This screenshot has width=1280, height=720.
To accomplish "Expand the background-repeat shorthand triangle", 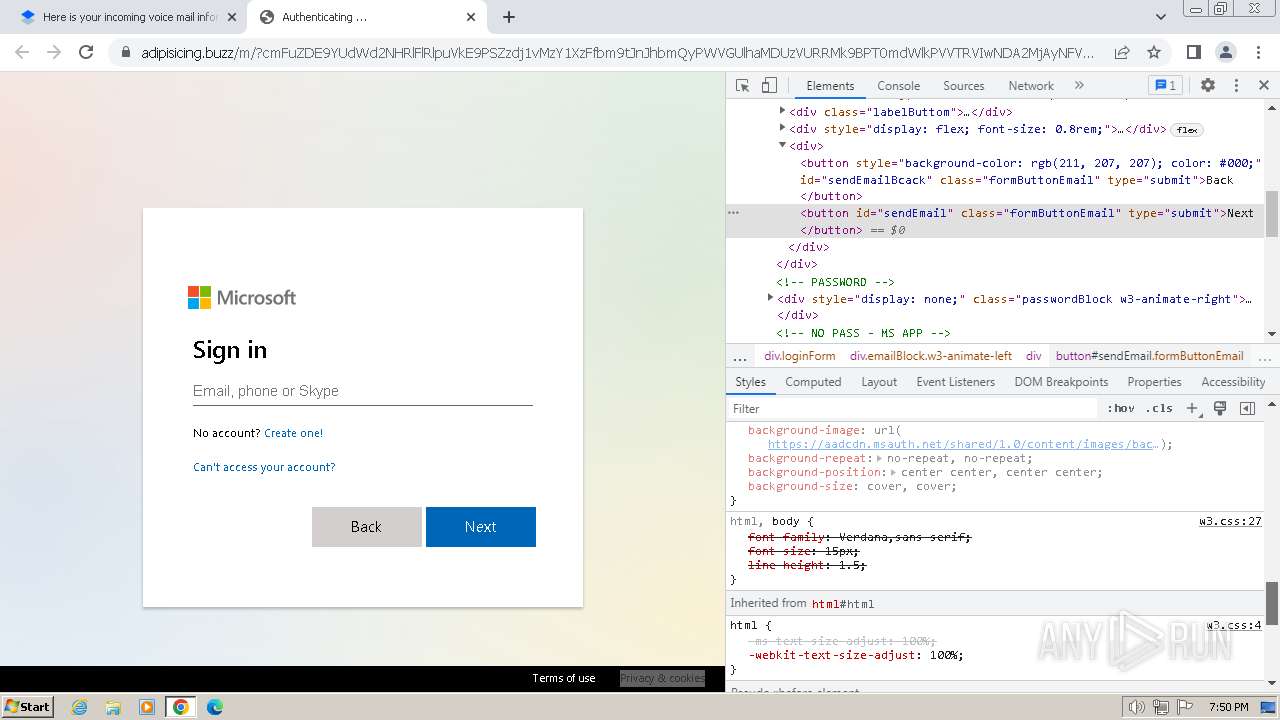I will 879,458.
